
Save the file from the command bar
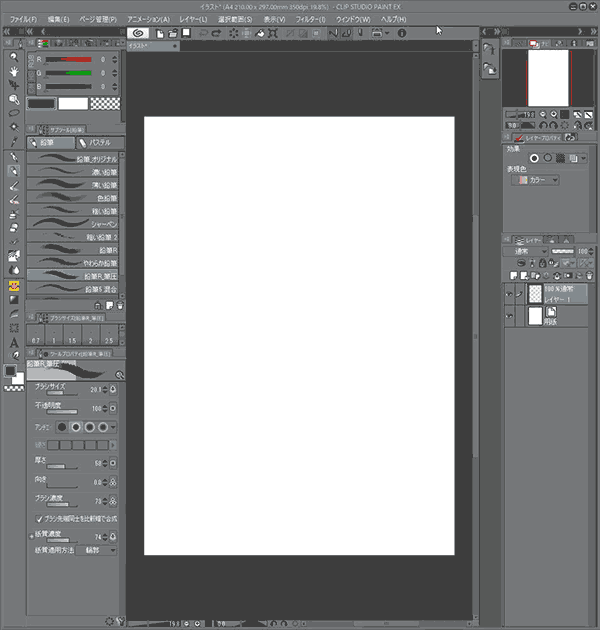click(186, 33)
